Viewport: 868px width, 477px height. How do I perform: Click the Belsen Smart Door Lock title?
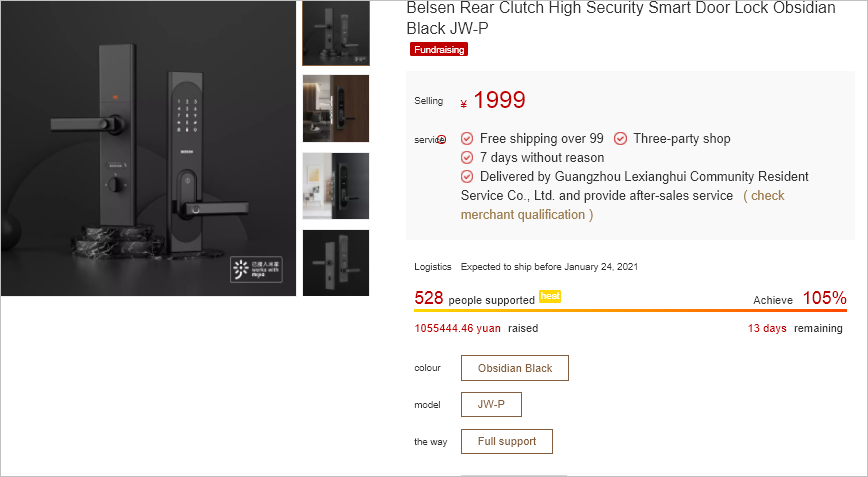click(x=620, y=17)
